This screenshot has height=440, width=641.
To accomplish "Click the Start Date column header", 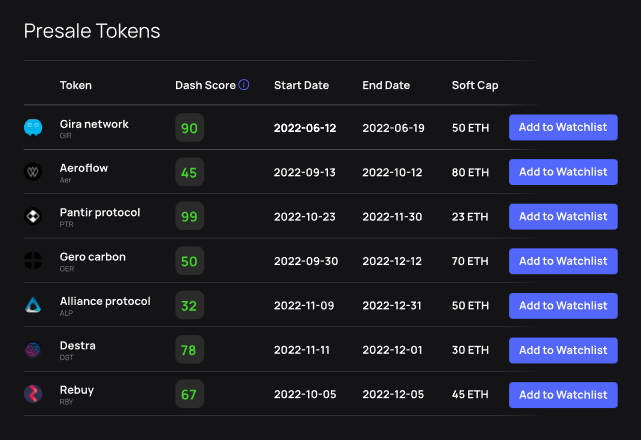I will tap(301, 85).
